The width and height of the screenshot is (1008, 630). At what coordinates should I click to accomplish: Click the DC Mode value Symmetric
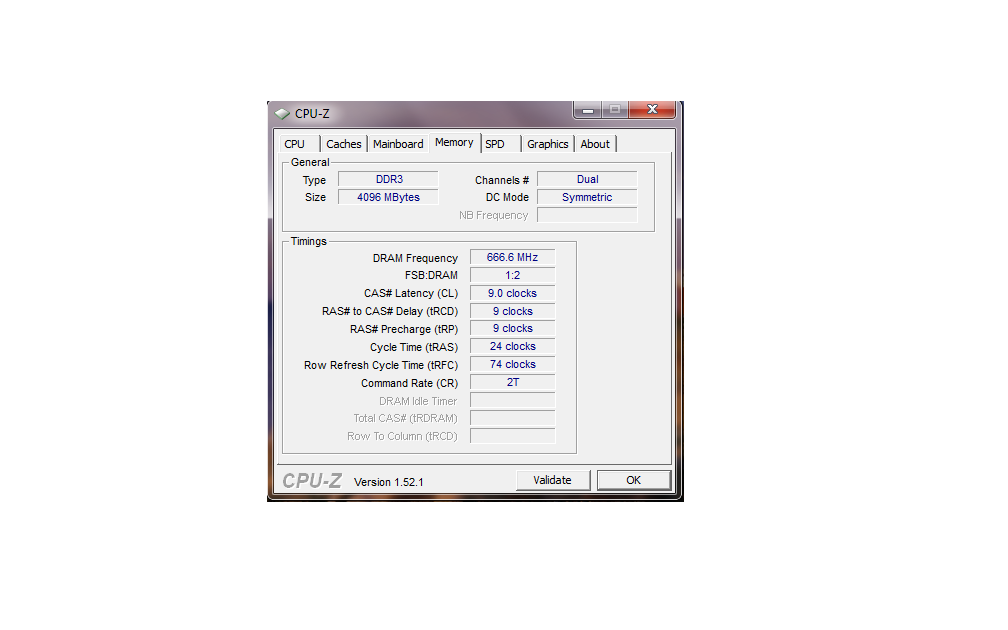[x=588, y=197]
